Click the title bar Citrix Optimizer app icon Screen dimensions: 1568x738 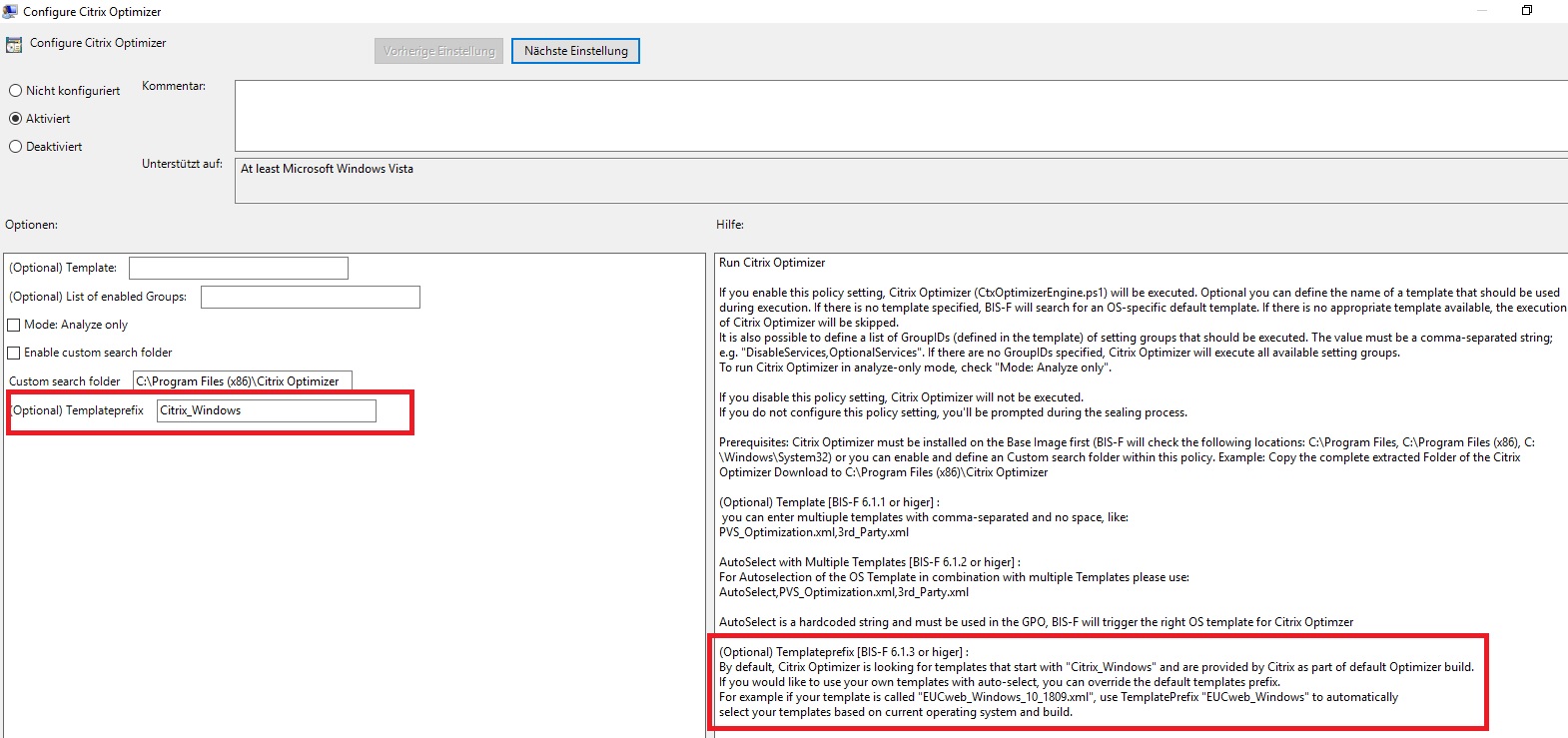(10, 11)
